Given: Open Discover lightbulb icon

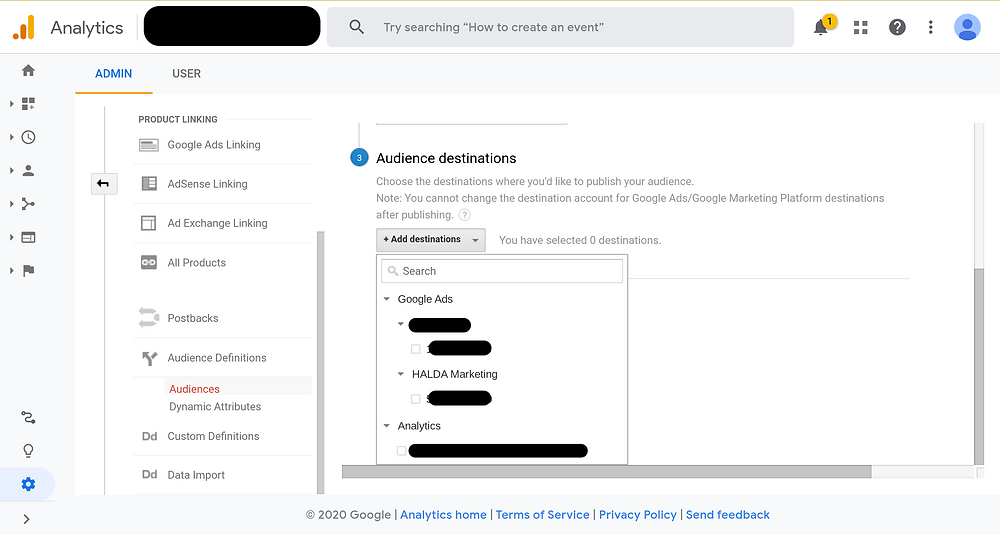Looking at the screenshot, I should 28,451.
